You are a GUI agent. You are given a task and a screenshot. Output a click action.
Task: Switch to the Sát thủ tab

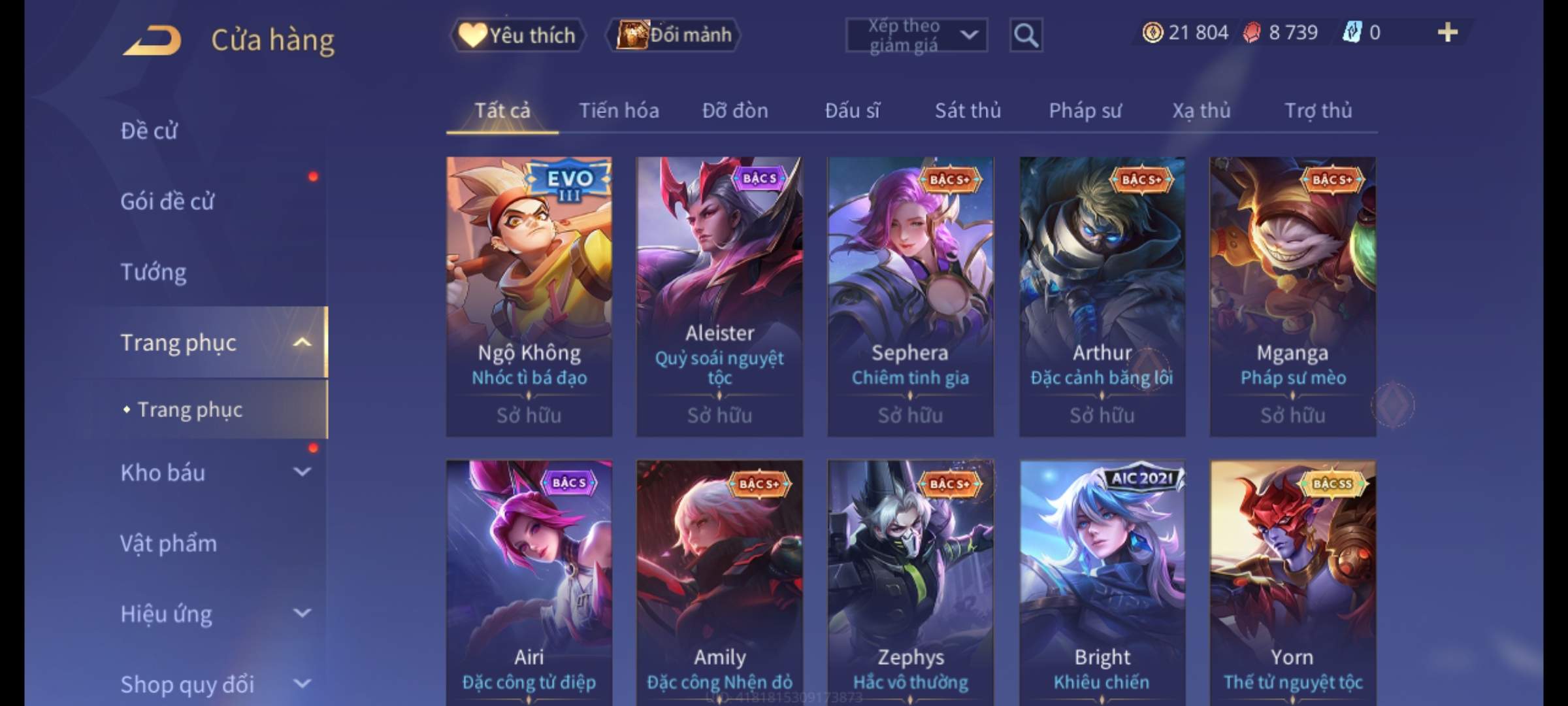point(968,110)
